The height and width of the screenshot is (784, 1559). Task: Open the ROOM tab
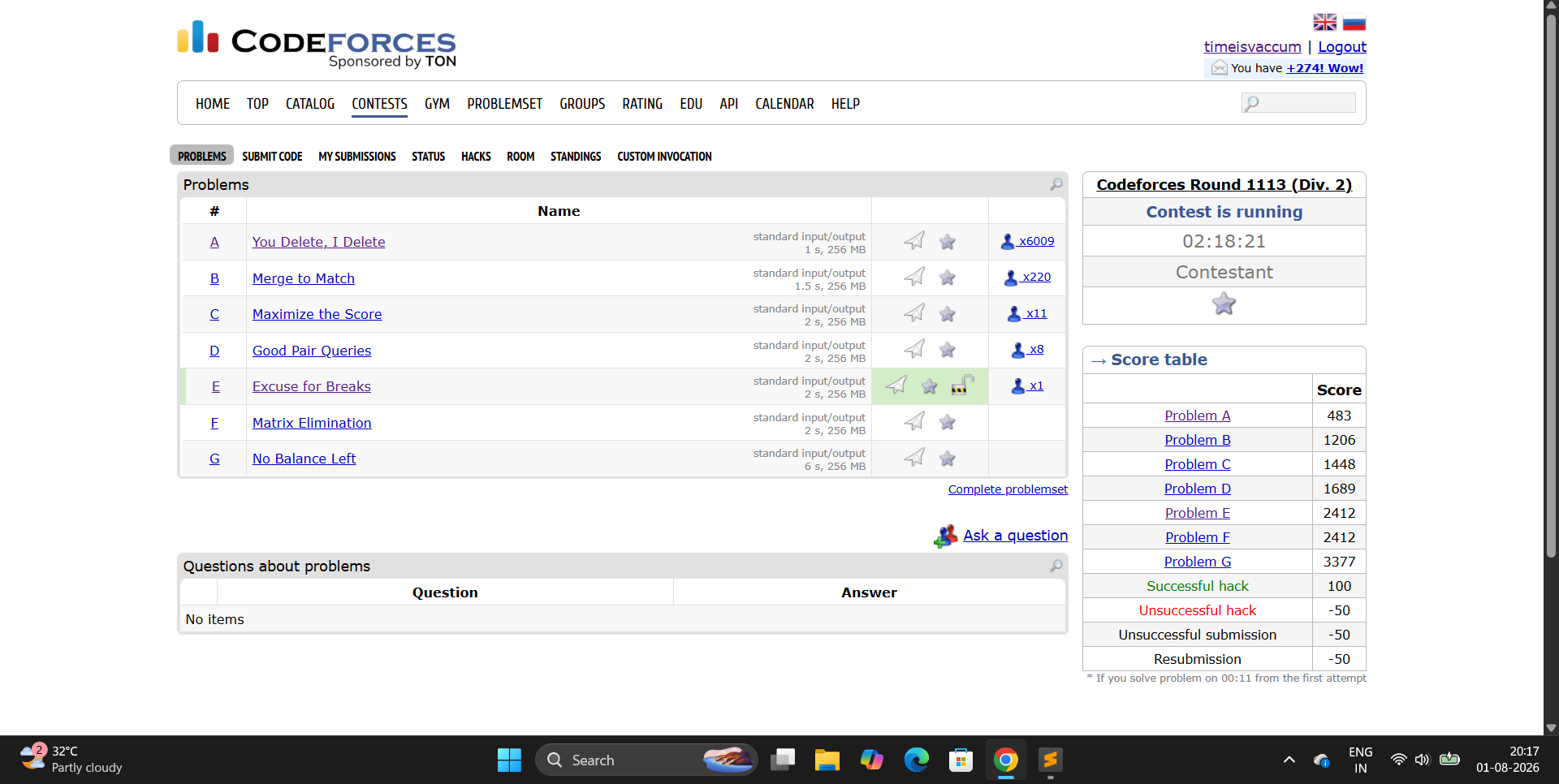point(520,156)
